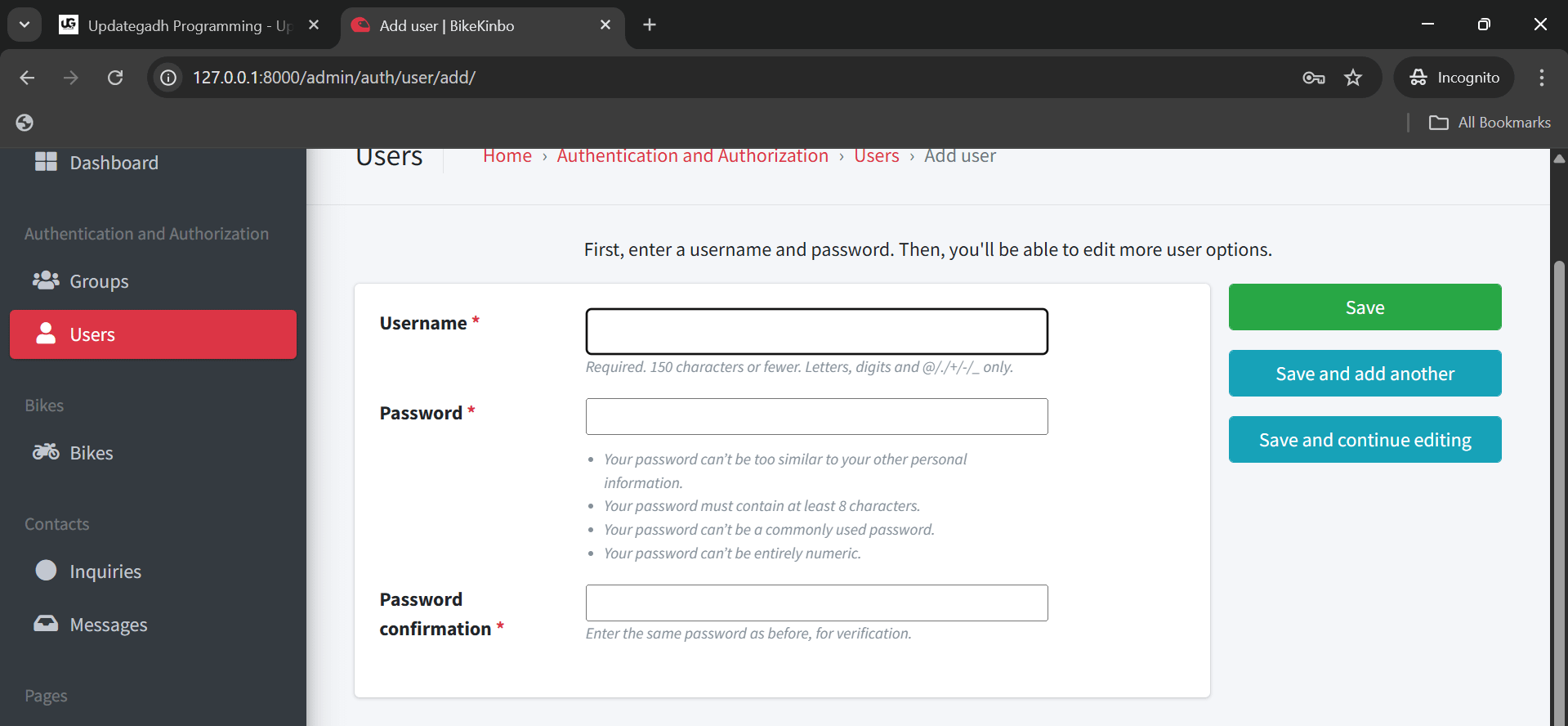Screen dimensions: 1568x726
Task: Go to Home breadcrumb link
Action: [x=507, y=156]
